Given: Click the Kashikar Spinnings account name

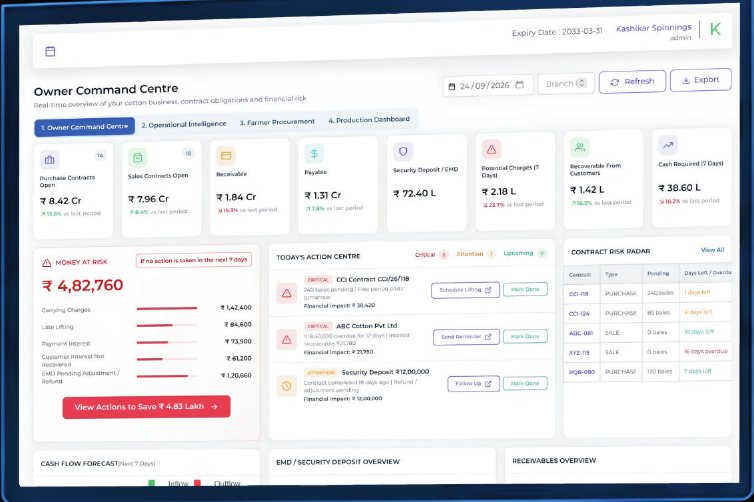Looking at the screenshot, I should 653,28.
